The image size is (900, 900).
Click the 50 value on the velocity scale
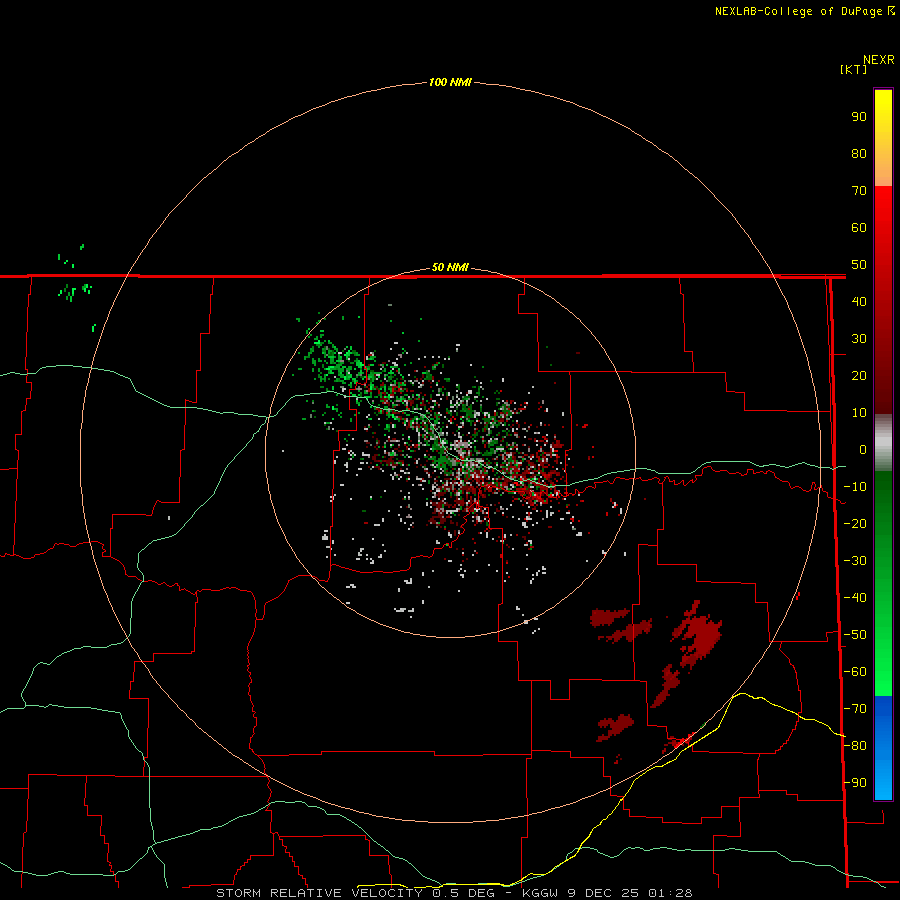859,265
